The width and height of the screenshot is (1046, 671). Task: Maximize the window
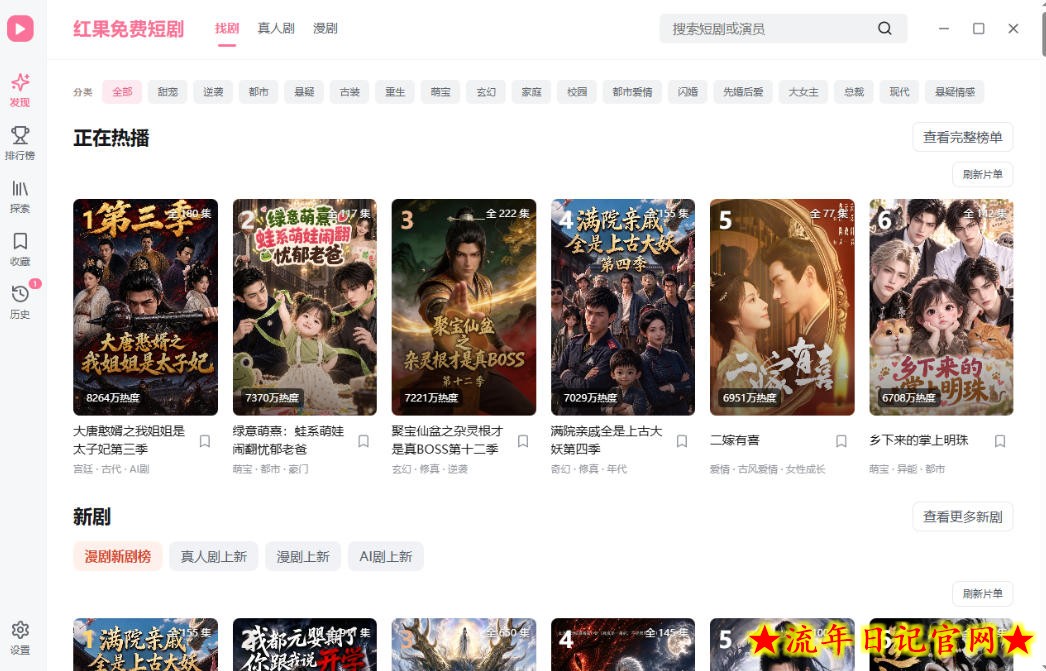point(979,29)
